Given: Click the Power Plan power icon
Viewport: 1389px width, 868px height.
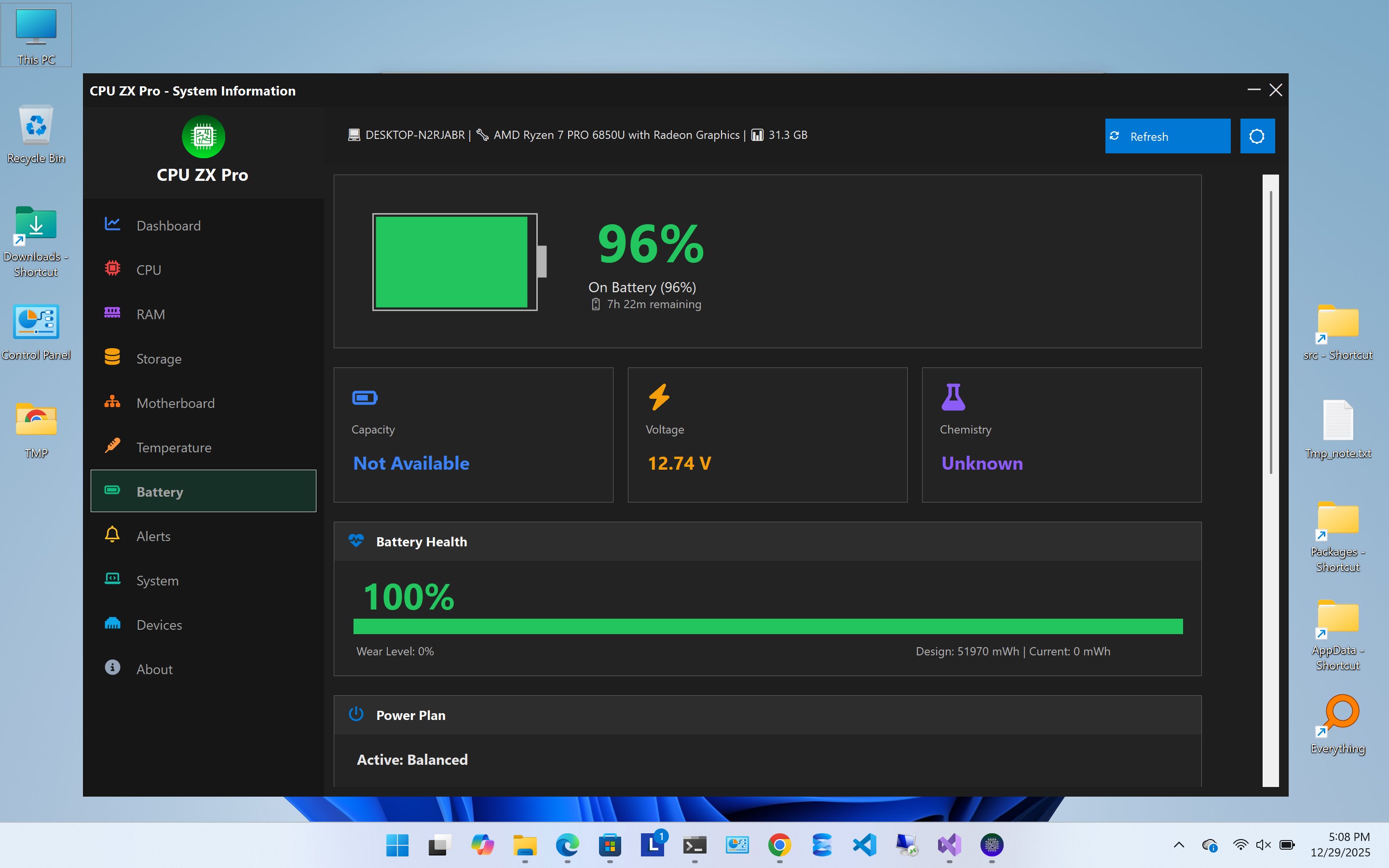Looking at the screenshot, I should [356, 714].
